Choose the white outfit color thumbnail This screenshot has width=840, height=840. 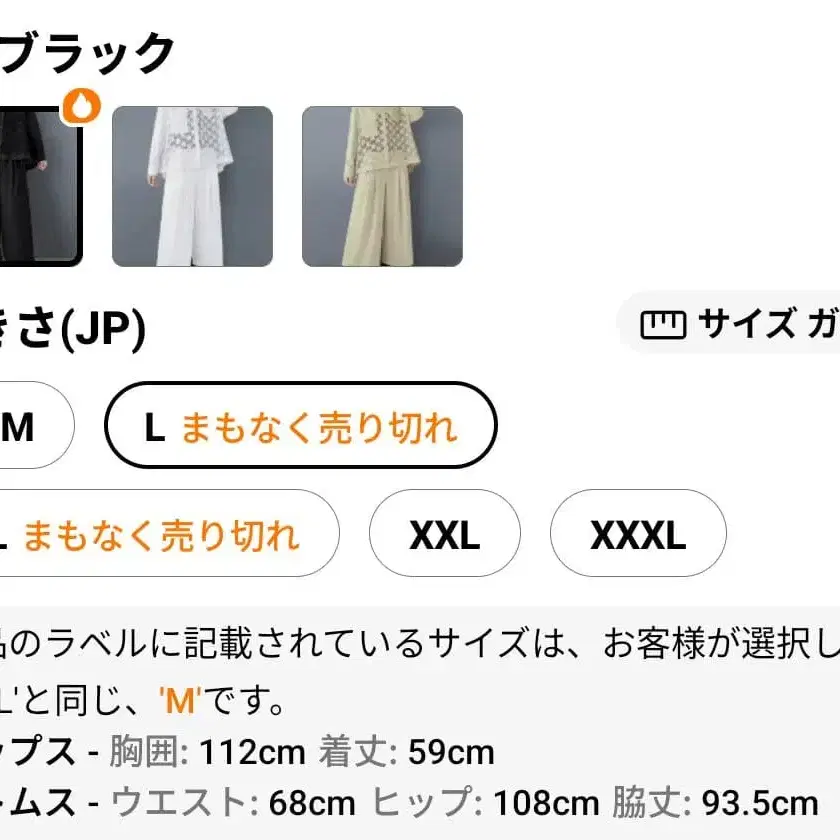click(x=192, y=186)
